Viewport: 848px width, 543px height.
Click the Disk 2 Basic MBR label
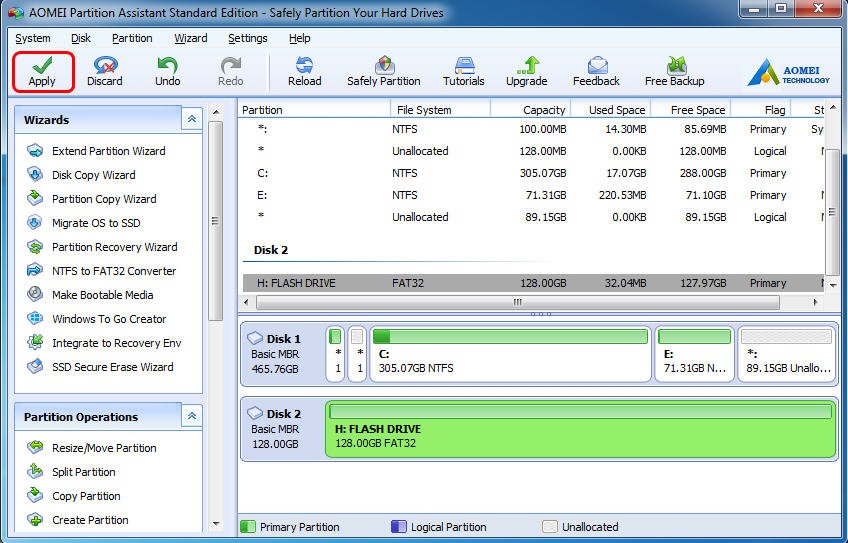275,429
